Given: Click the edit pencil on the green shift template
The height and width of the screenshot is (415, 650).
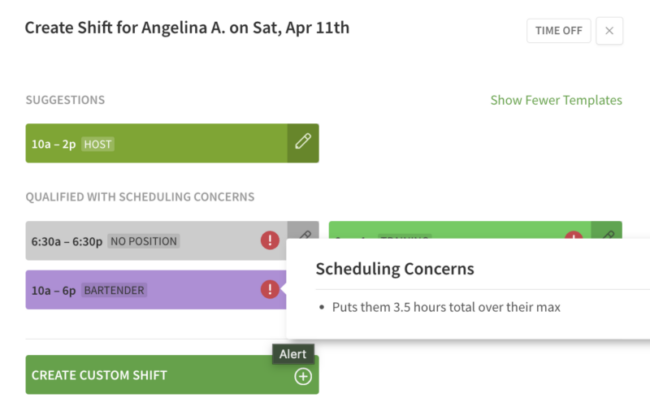Looking at the screenshot, I should coord(606,233).
